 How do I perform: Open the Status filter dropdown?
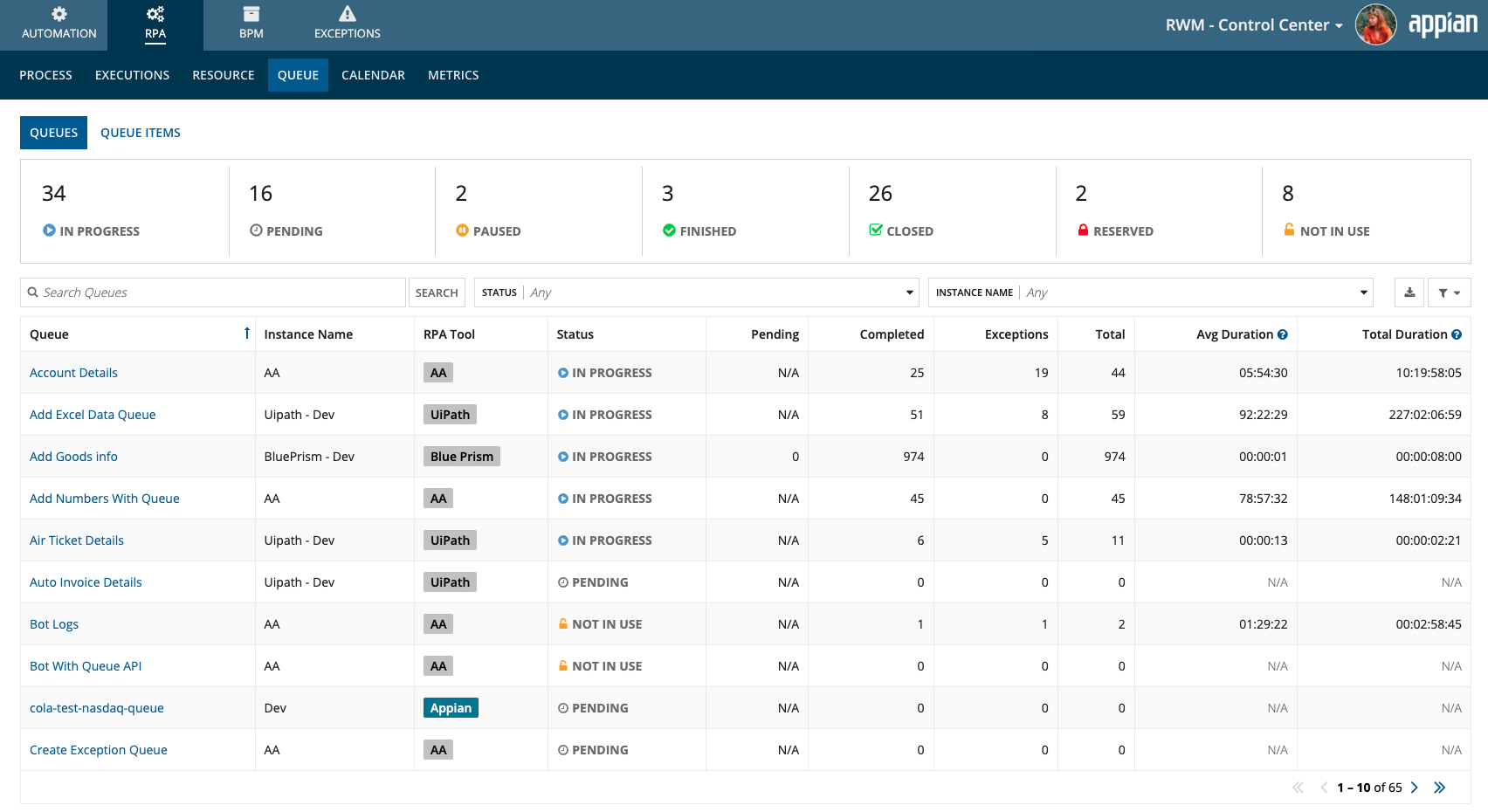pyautogui.click(x=697, y=292)
